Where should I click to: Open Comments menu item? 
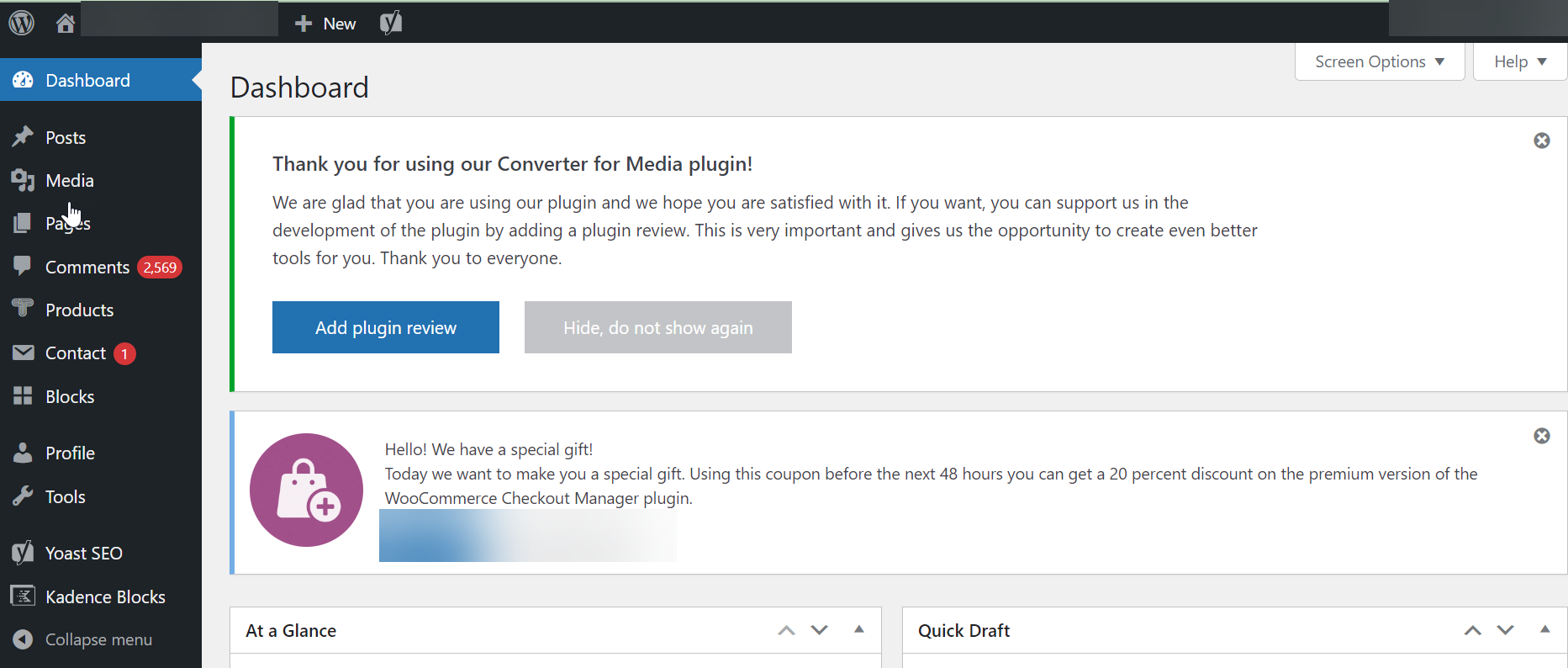(101, 267)
